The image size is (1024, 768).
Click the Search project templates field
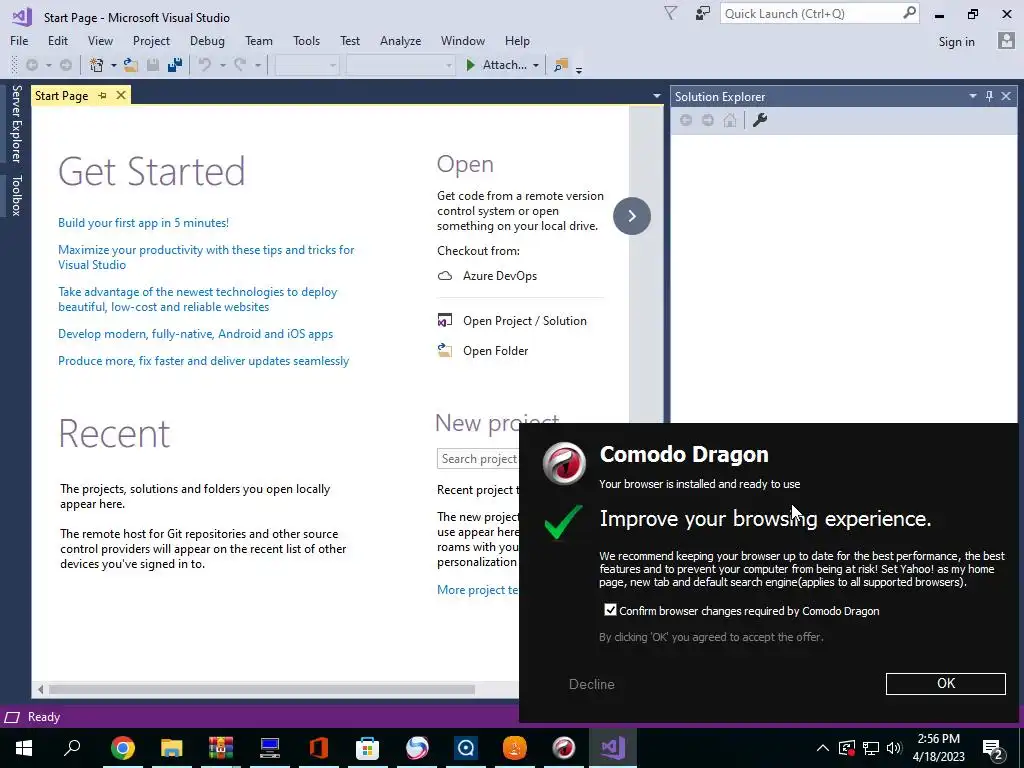click(479, 458)
